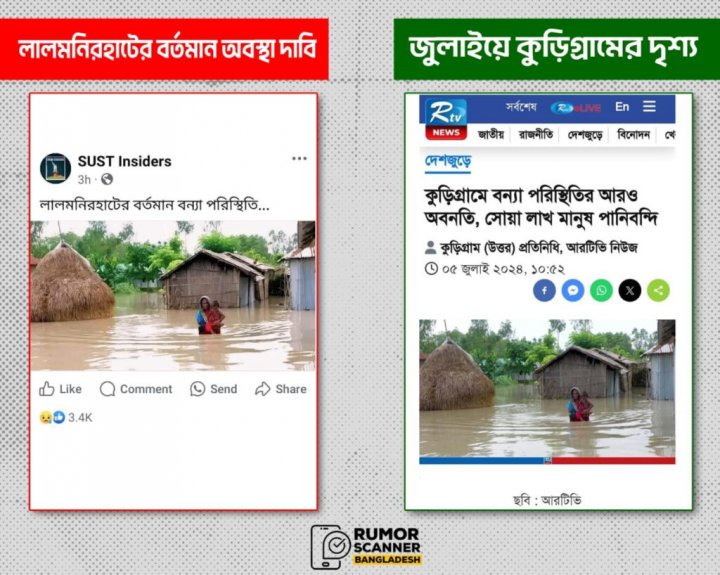Share article on X icon
The height and width of the screenshot is (575, 720).
click(x=630, y=290)
